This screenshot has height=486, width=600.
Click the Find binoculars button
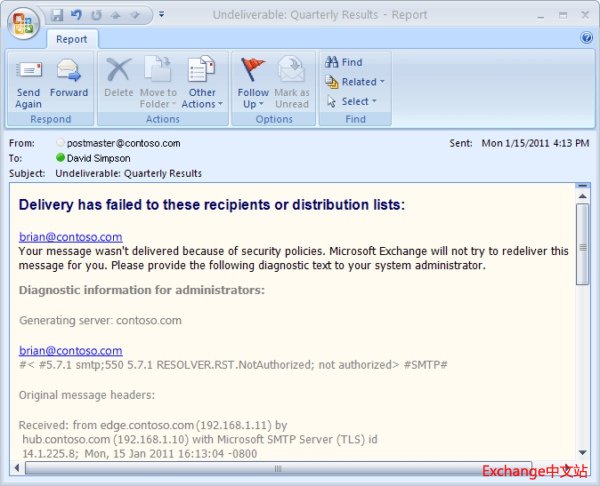pyautogui.click(x=344, y=62)
